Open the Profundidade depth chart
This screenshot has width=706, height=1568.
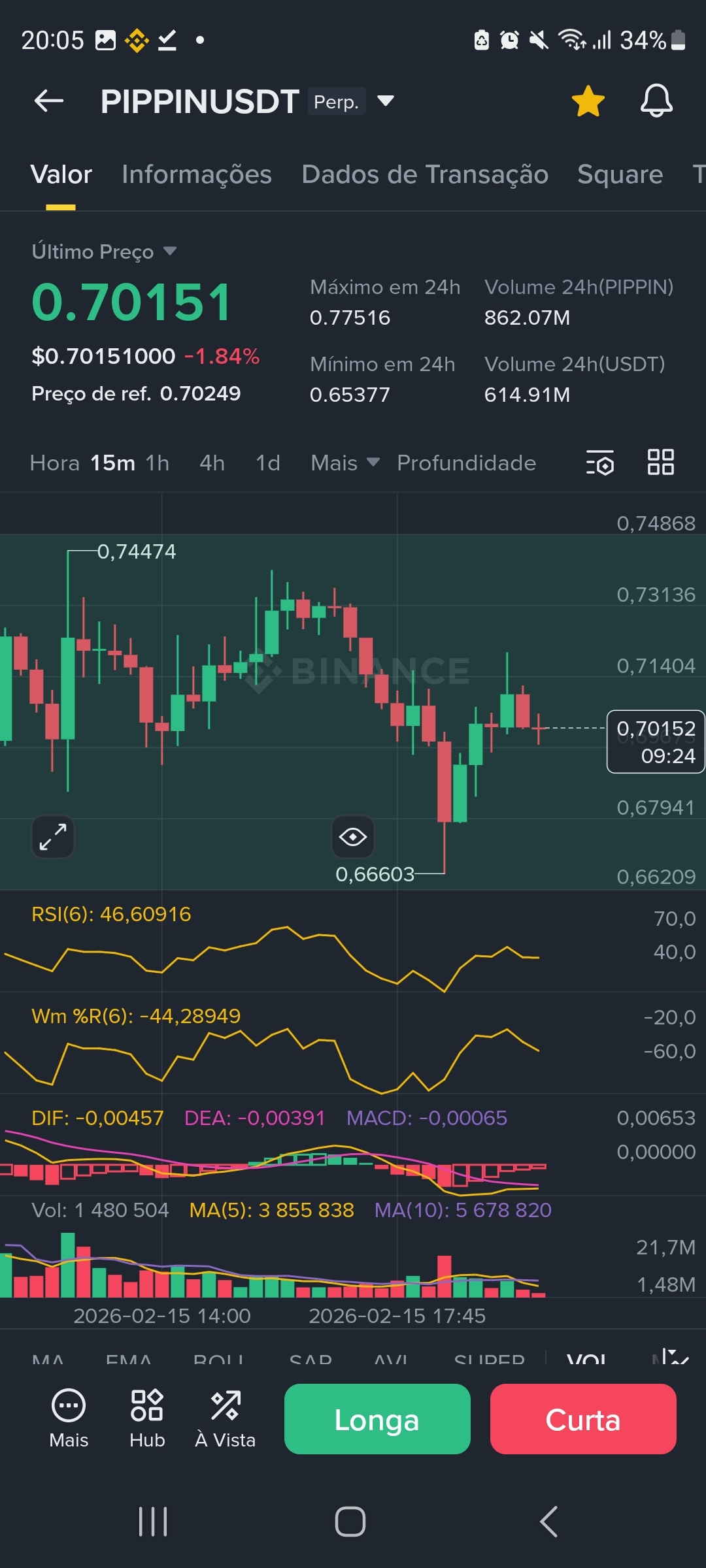[x=467, y=463]
